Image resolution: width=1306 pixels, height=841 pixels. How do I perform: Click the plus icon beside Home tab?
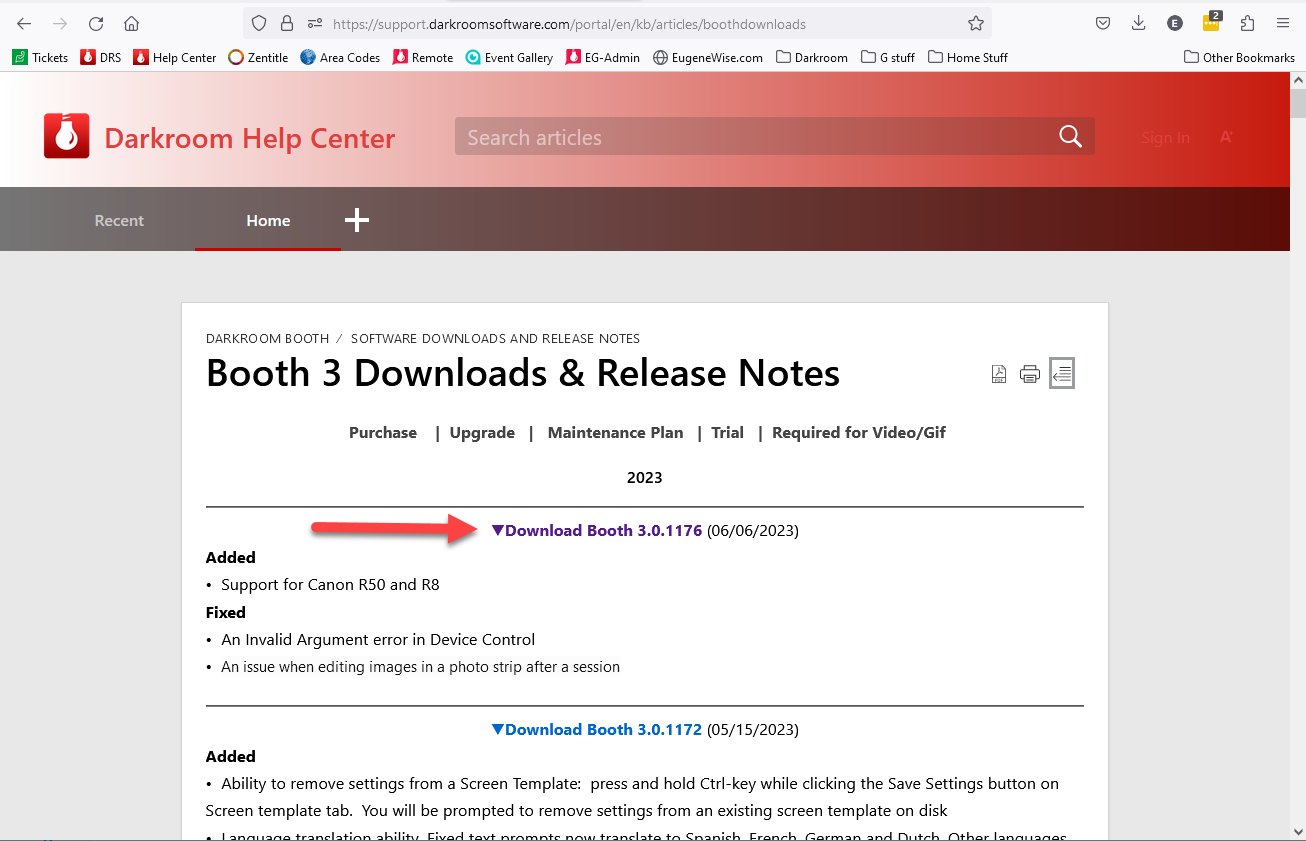[357, 220]
